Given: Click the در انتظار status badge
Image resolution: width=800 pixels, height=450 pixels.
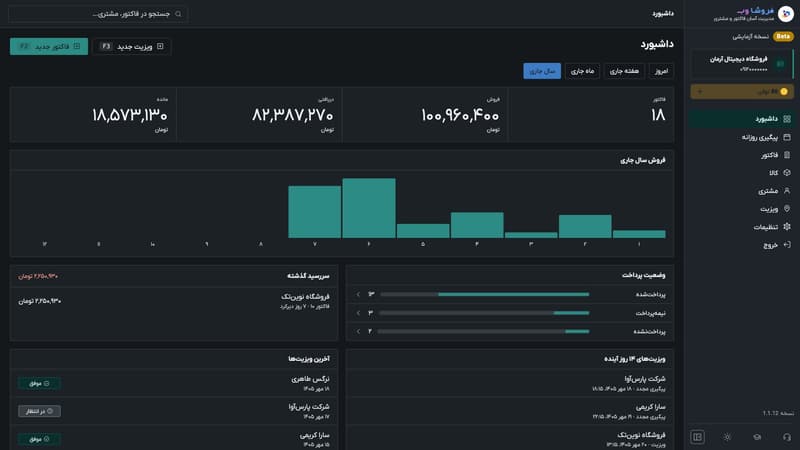Looking at the screenshot, I should (x=39, y=411).
